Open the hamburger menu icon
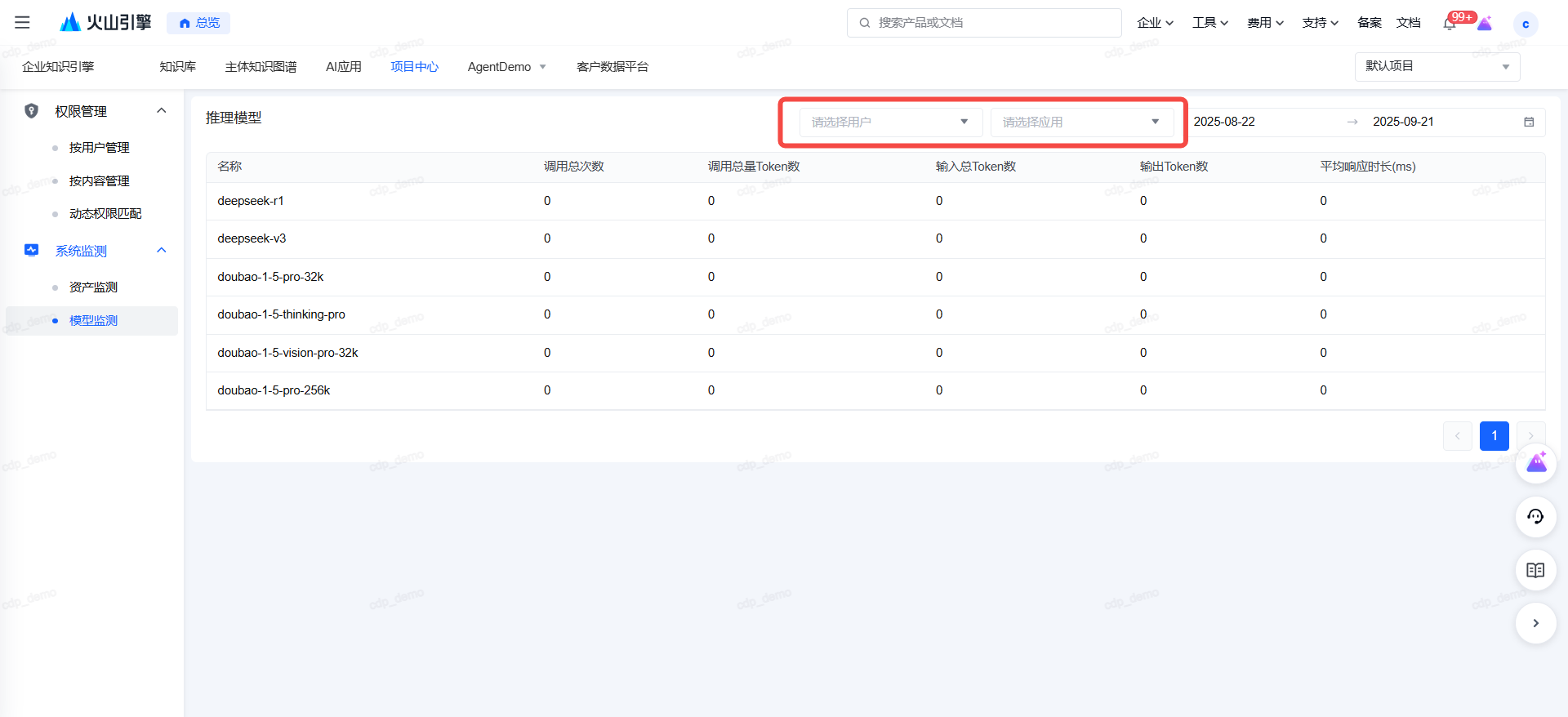Screen dimensions: 1568x717 (22, 23)
